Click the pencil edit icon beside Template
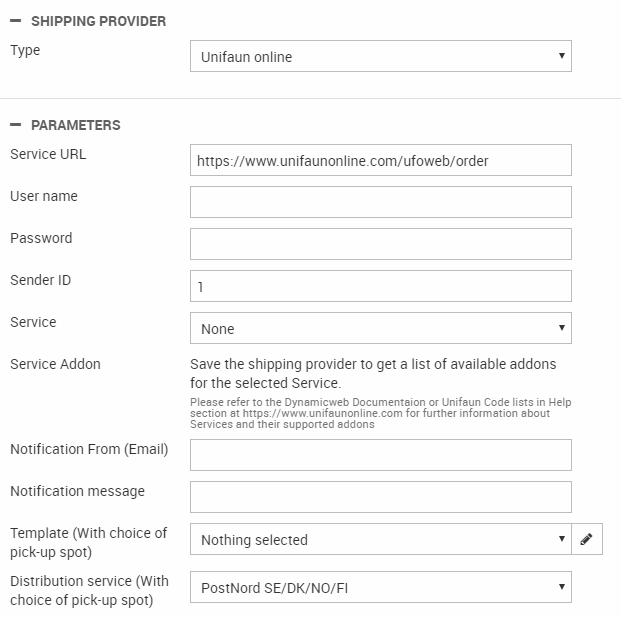The height and width of the screenshot is (618, 621). 586,540
